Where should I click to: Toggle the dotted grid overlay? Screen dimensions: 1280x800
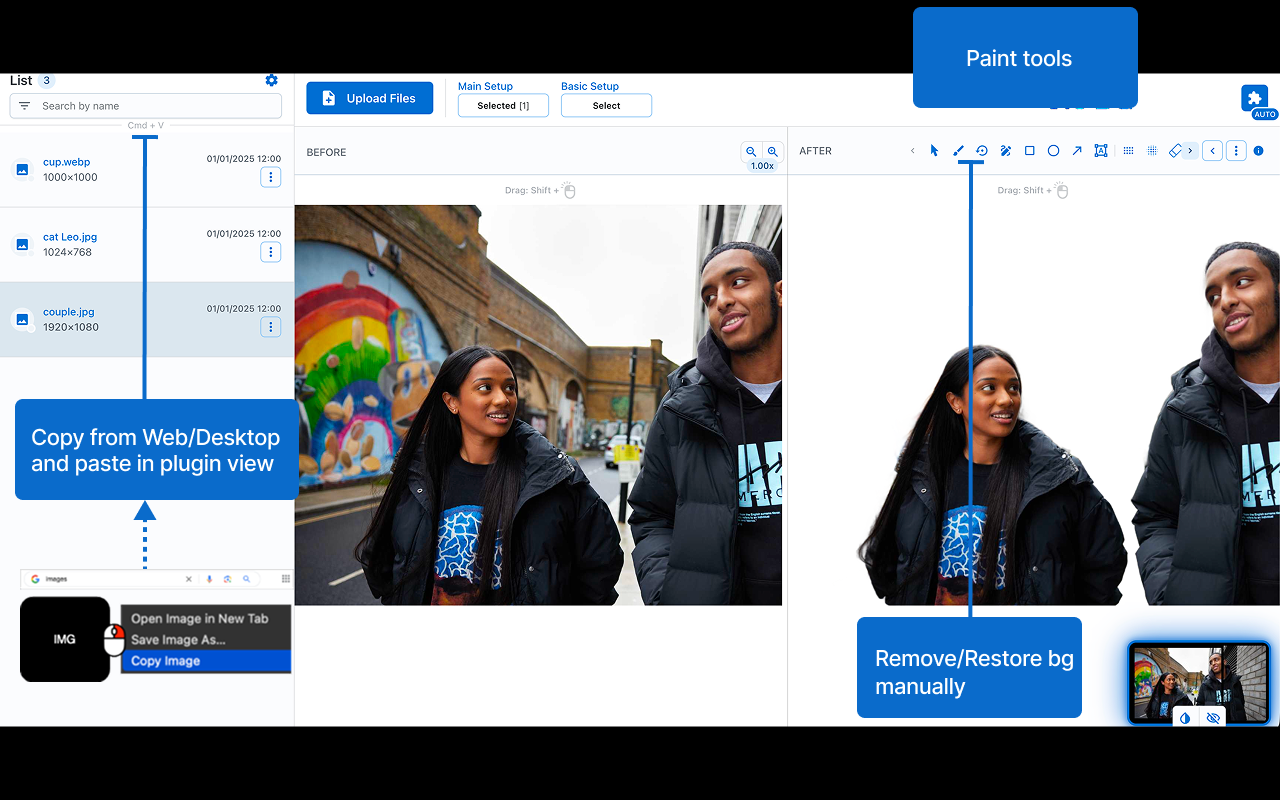tap(1128, 151)
